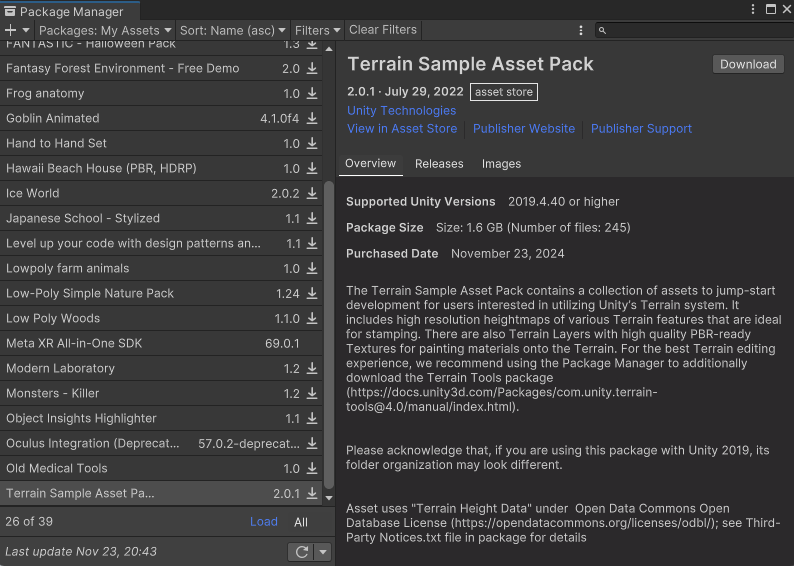This screenshot has width=794, height=566.
Task: Click the add package plus icon
Action: coord(11,30)
